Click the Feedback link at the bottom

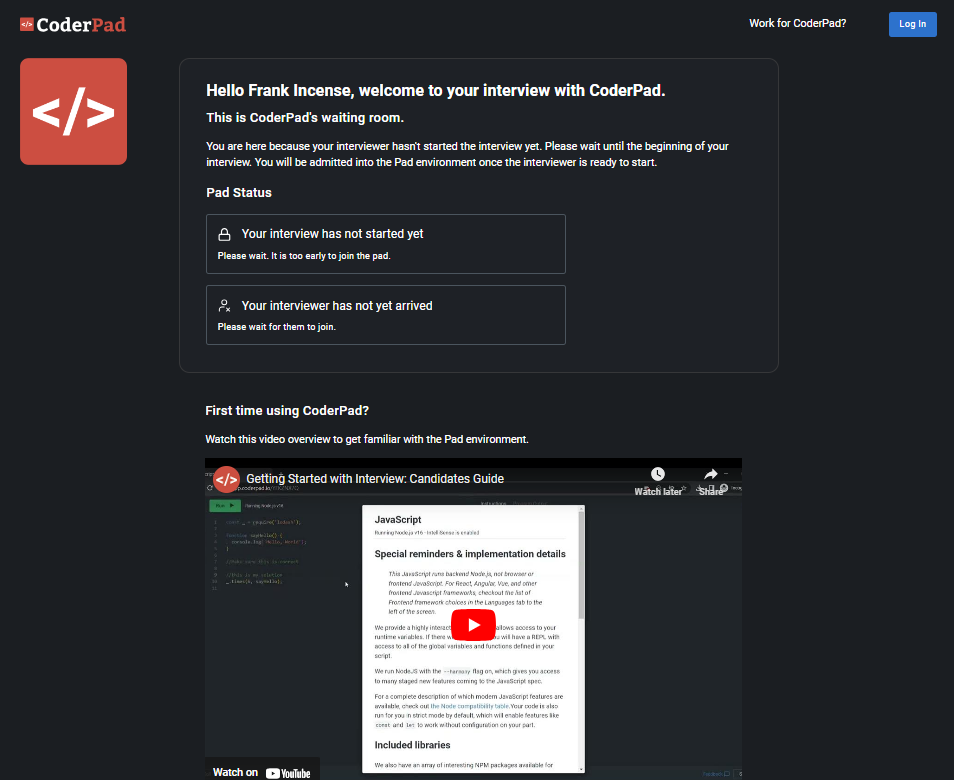(x=710, y=773)
